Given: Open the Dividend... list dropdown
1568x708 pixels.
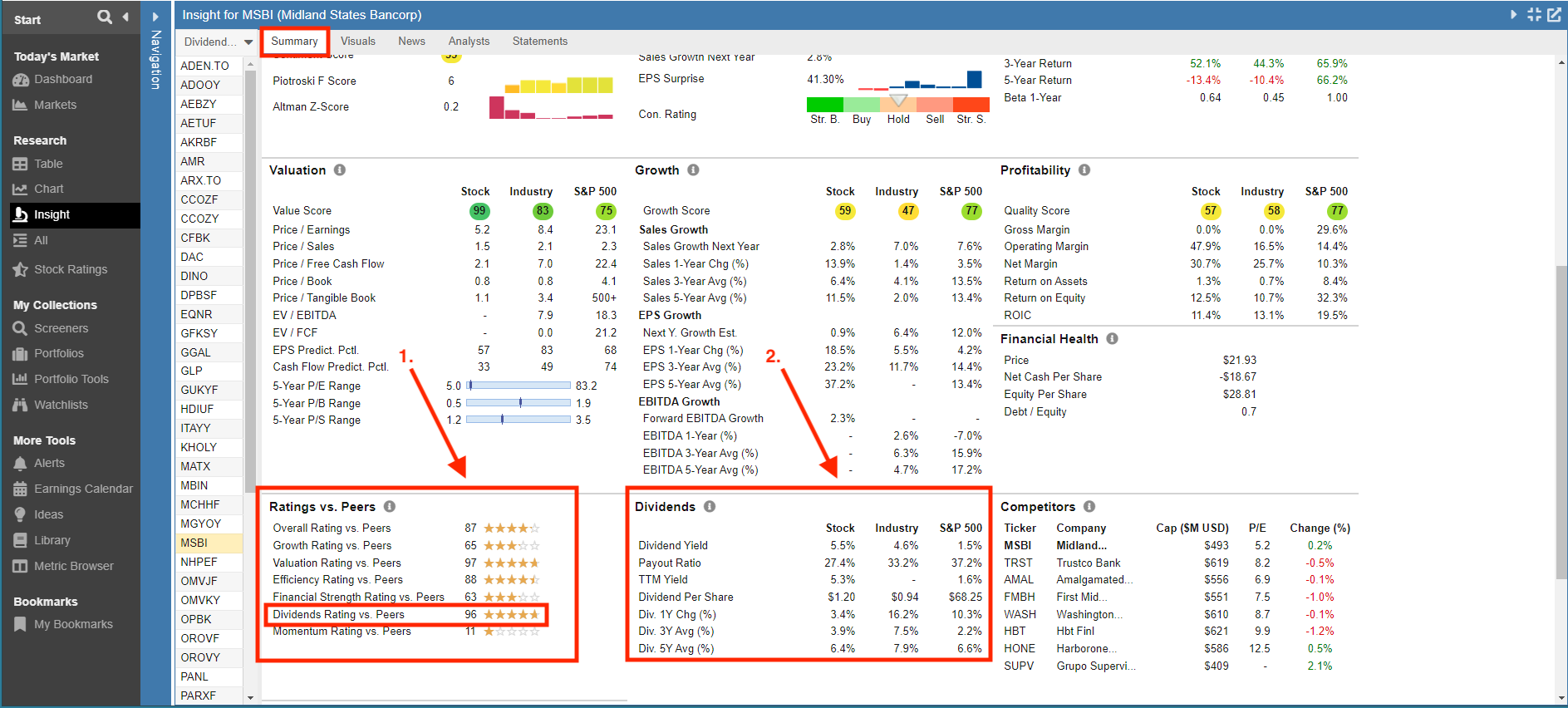Looking at the screenshot, I should tap(219, 42).
